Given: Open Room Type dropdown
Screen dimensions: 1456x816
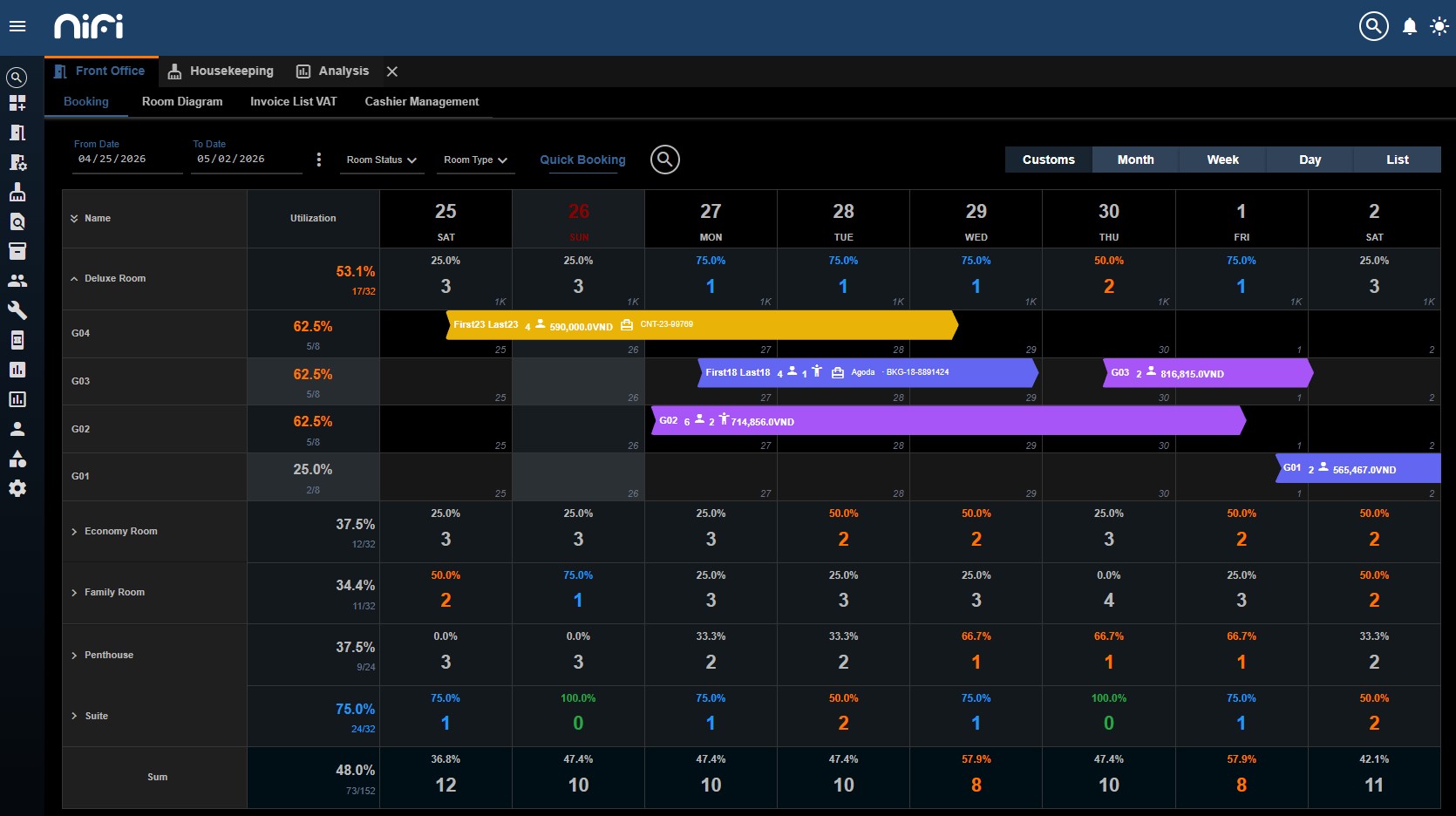Looking at the screenshot, I should pyautogui.click(x=475, y=160).
